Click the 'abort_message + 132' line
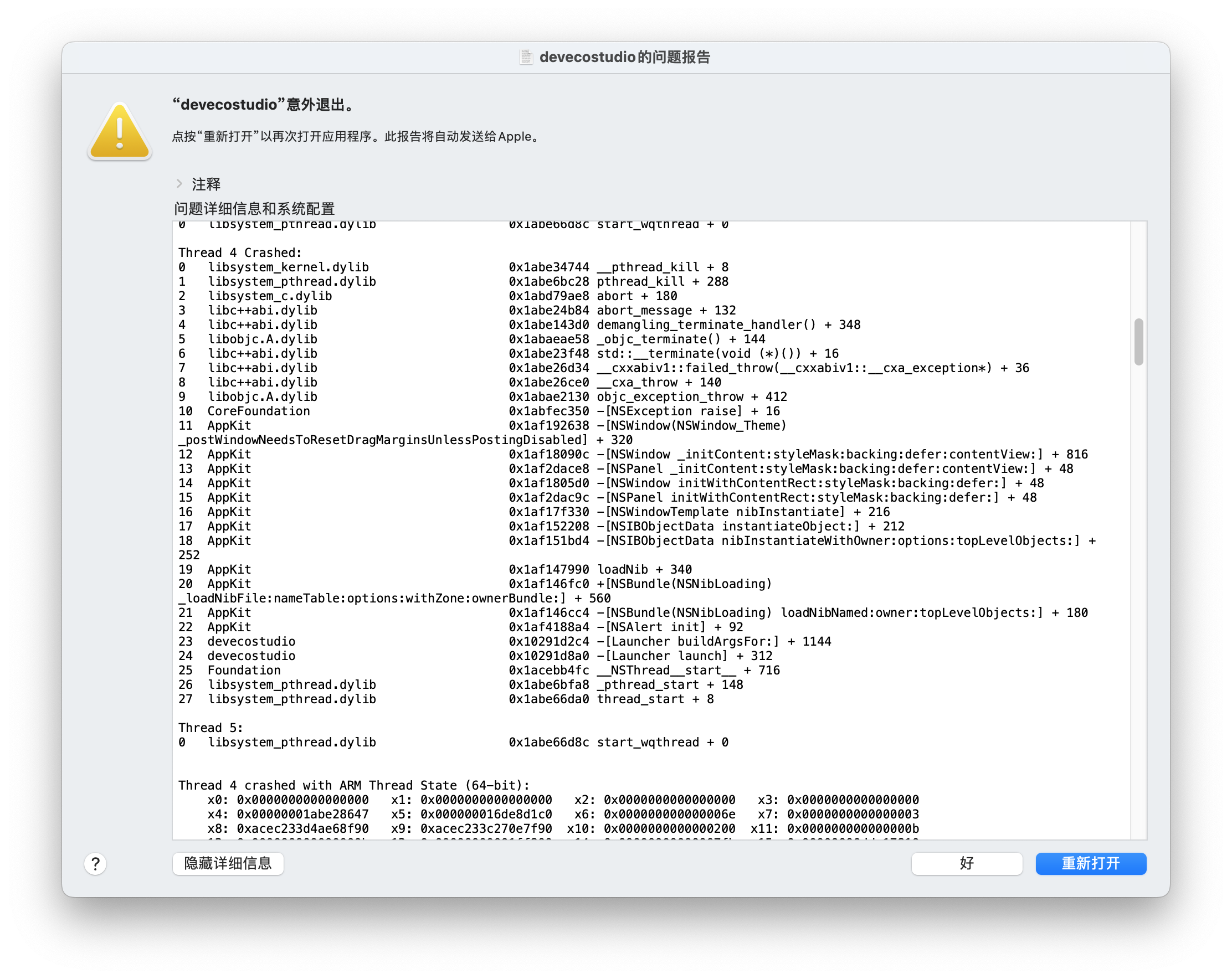This screenshot has height=979, width=1232. (457, 310)
